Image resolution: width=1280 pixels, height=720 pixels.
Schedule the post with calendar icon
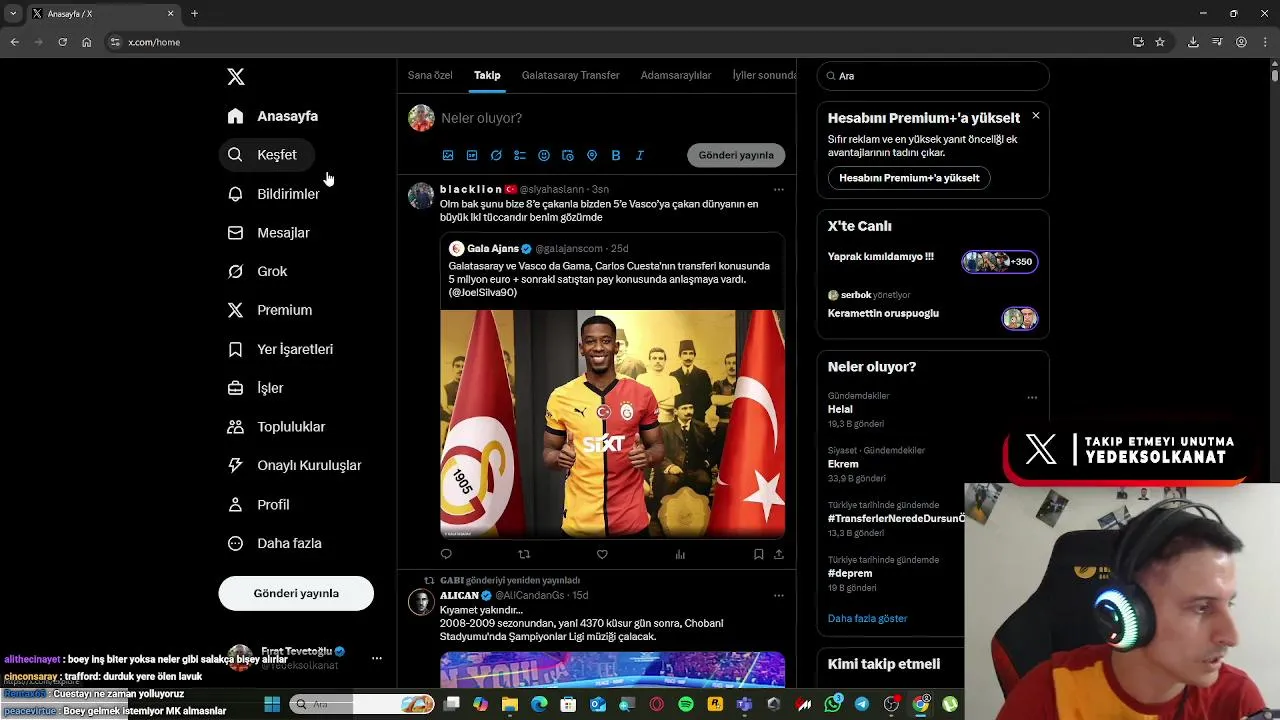pos(568,155)
